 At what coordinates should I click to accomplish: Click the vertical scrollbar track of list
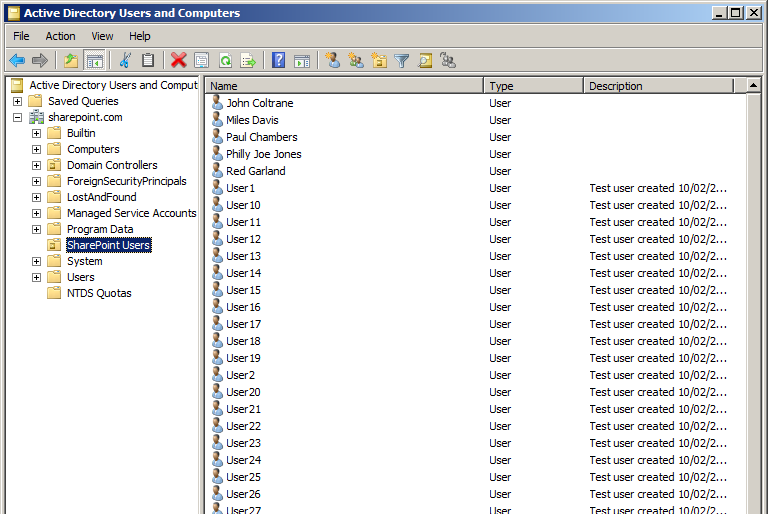click(754, 303)
